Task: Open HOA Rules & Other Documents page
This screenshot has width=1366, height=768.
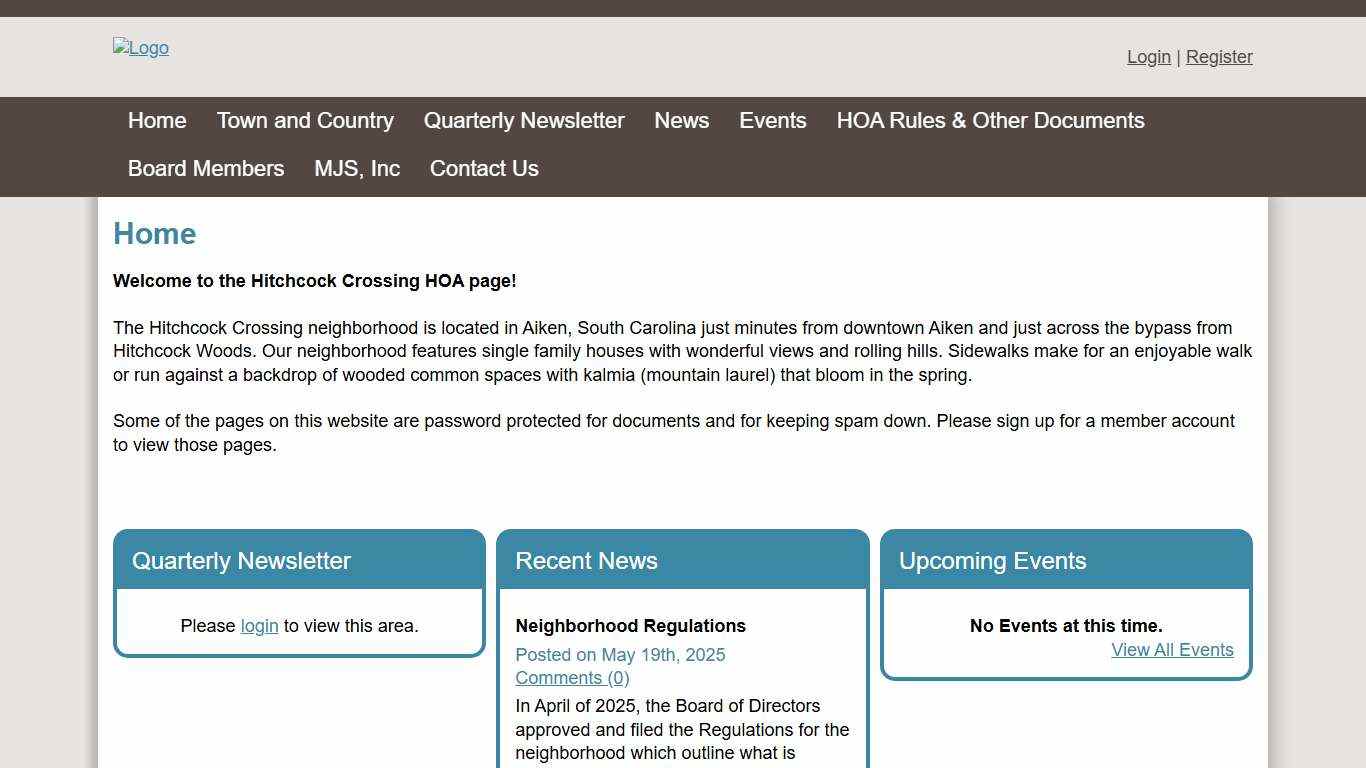Action: tap(990, 121)
